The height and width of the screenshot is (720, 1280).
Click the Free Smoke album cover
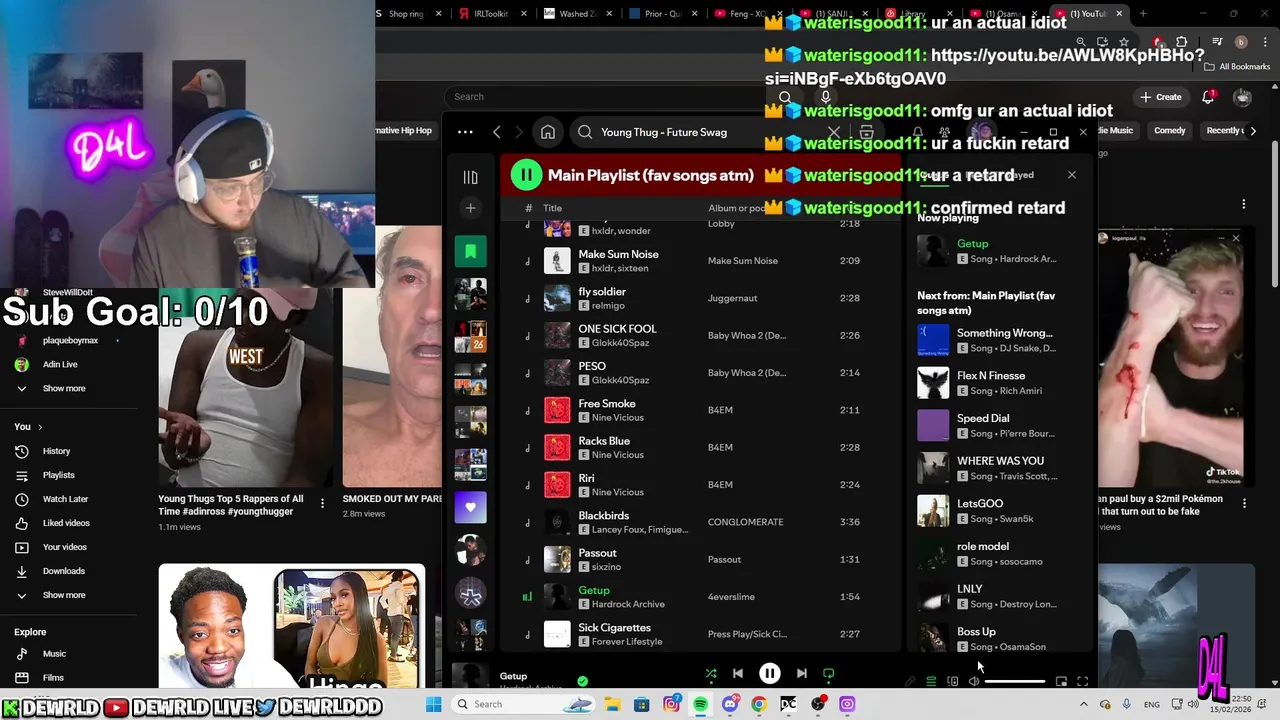pos(557,410)
